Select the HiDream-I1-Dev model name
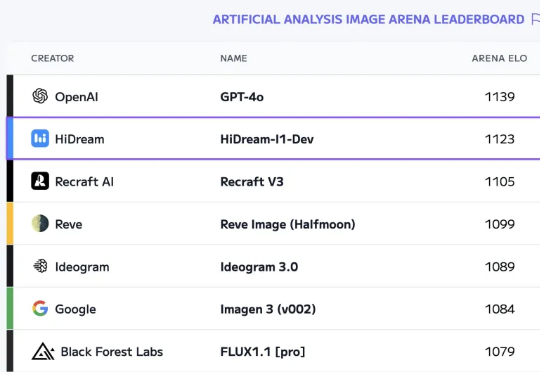 click(x=267, y=139)
